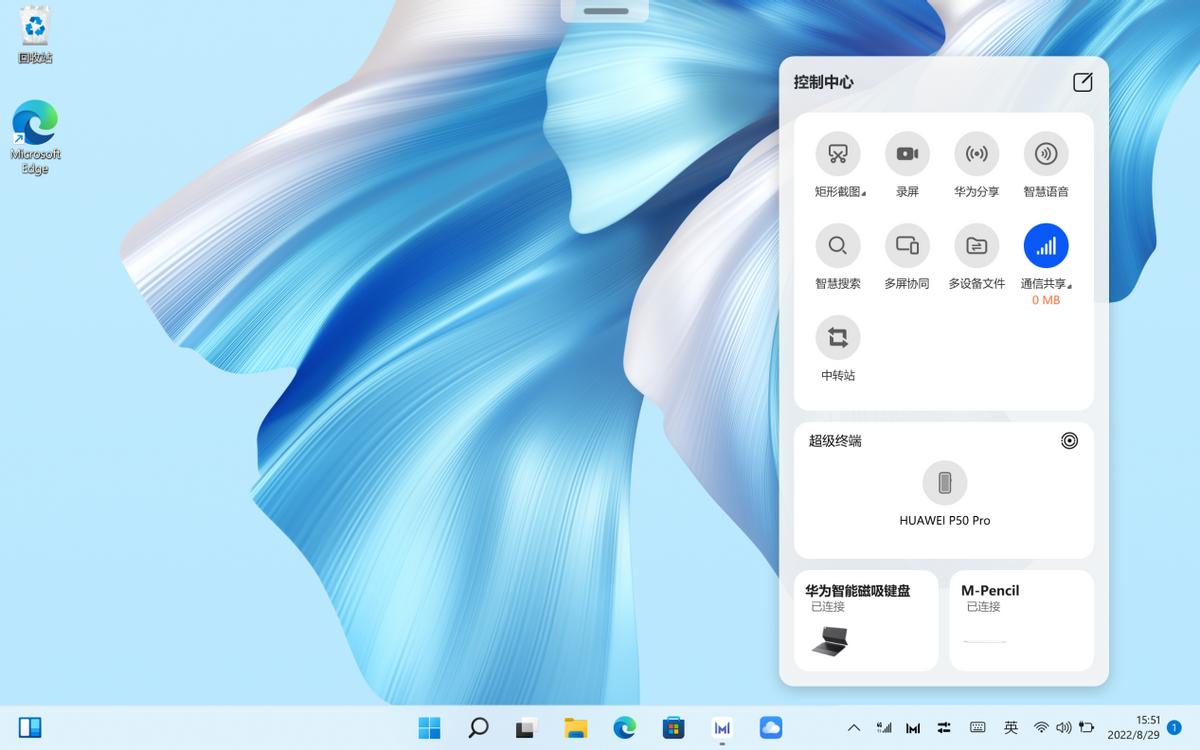Open the Huawei smart magnetic keyboard card
The image size is (1200, 750).
[866, 620]
